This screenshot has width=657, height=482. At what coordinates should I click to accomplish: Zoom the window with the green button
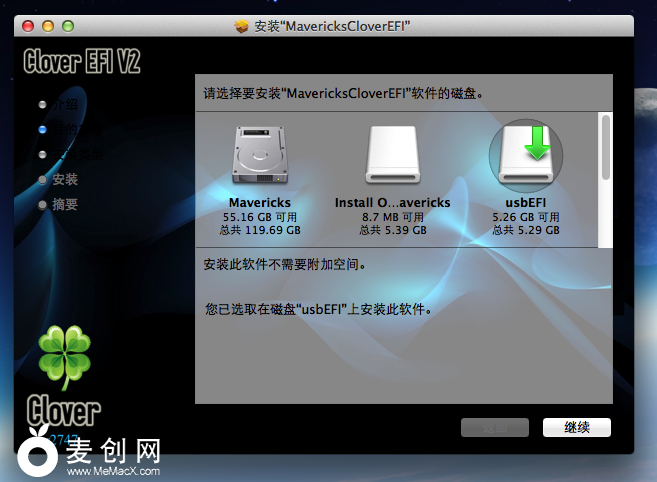pos(68,24)
